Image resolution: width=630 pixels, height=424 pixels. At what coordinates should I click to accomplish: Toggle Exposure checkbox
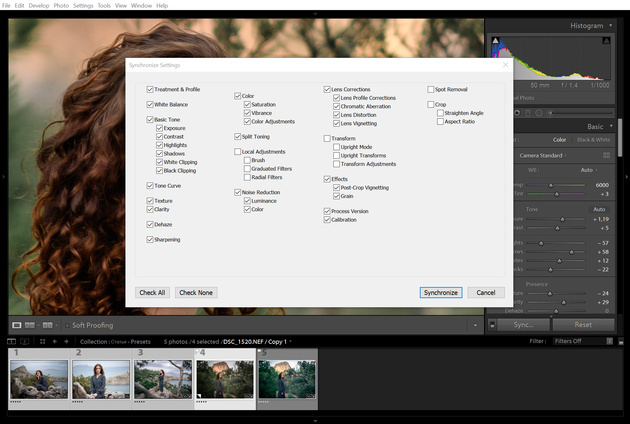point(159,128)
